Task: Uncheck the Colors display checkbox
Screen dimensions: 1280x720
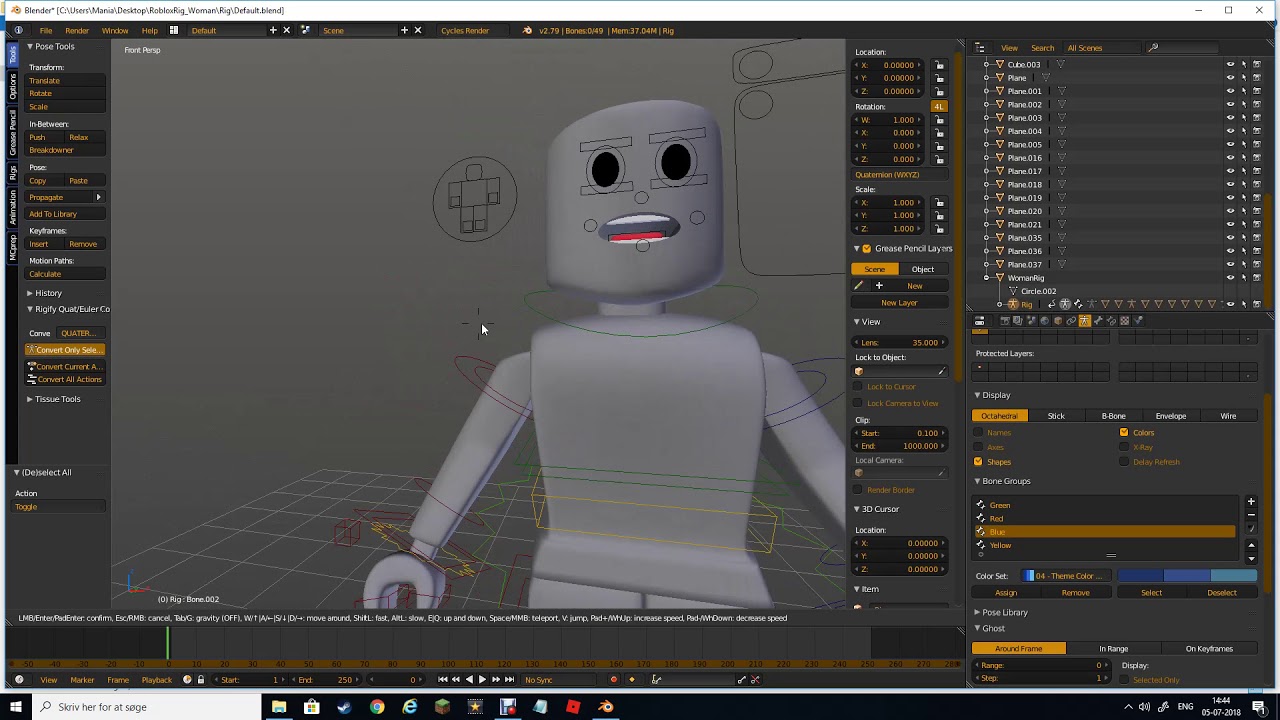Action: coord(1124,433)
